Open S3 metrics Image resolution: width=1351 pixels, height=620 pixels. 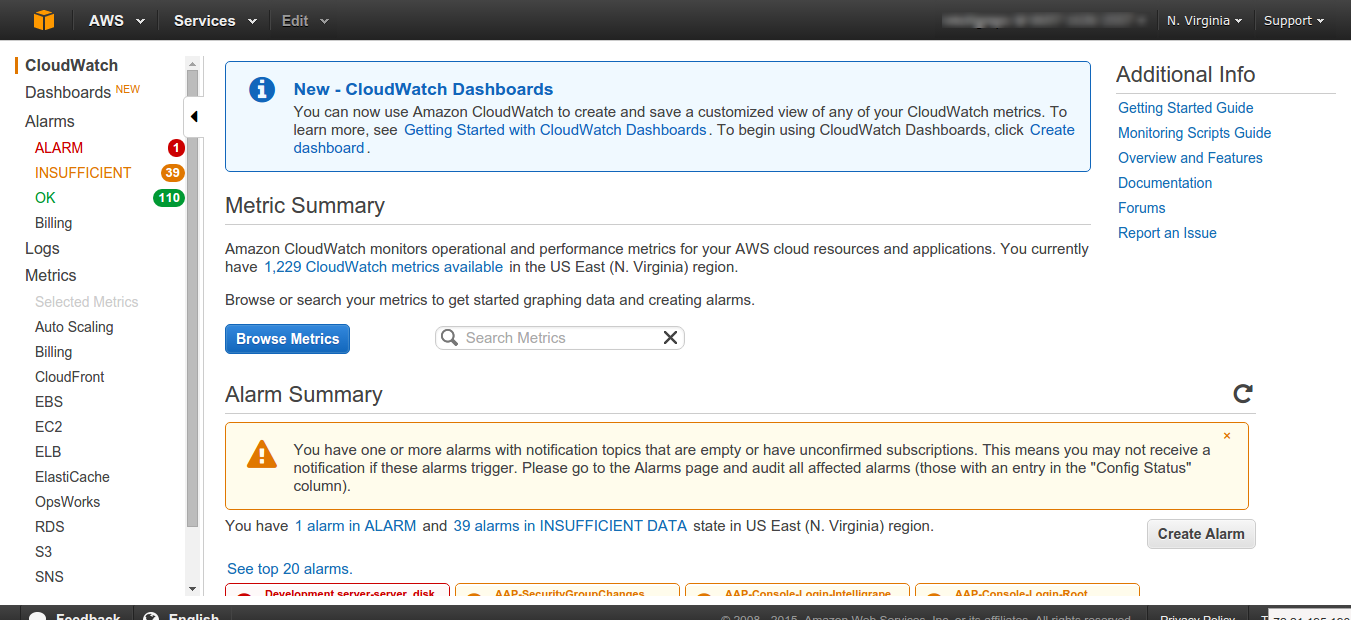click(x=44, y=552)
